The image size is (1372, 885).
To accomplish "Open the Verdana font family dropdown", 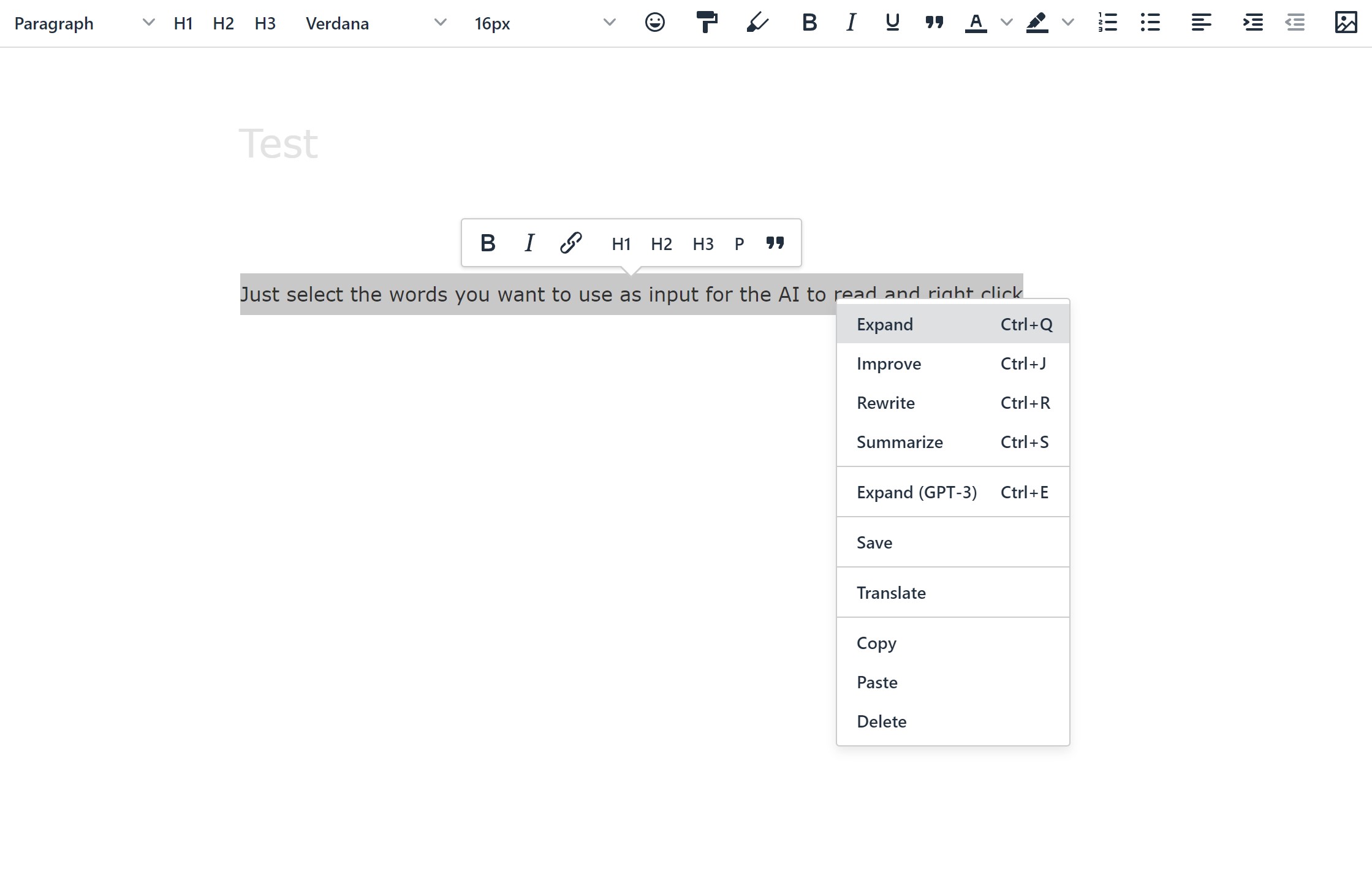I will (376, 23).
